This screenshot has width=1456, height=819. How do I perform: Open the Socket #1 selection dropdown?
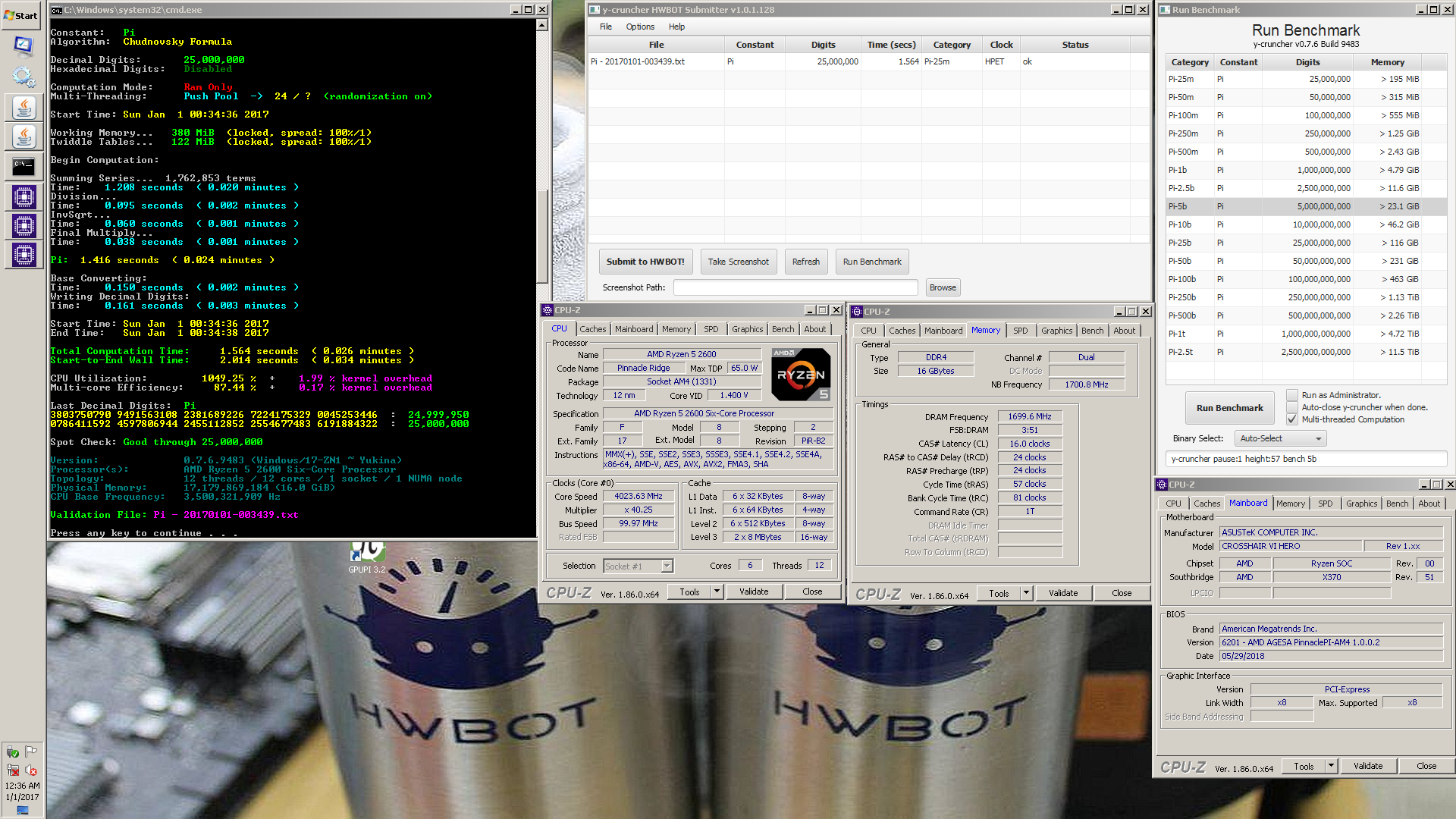point(638,566)
